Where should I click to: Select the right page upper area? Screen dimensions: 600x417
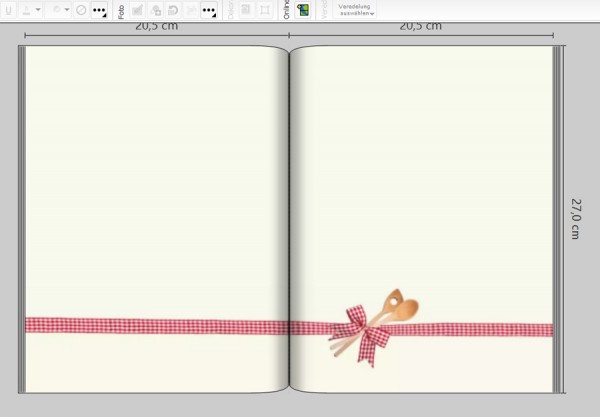pos(420,150)
